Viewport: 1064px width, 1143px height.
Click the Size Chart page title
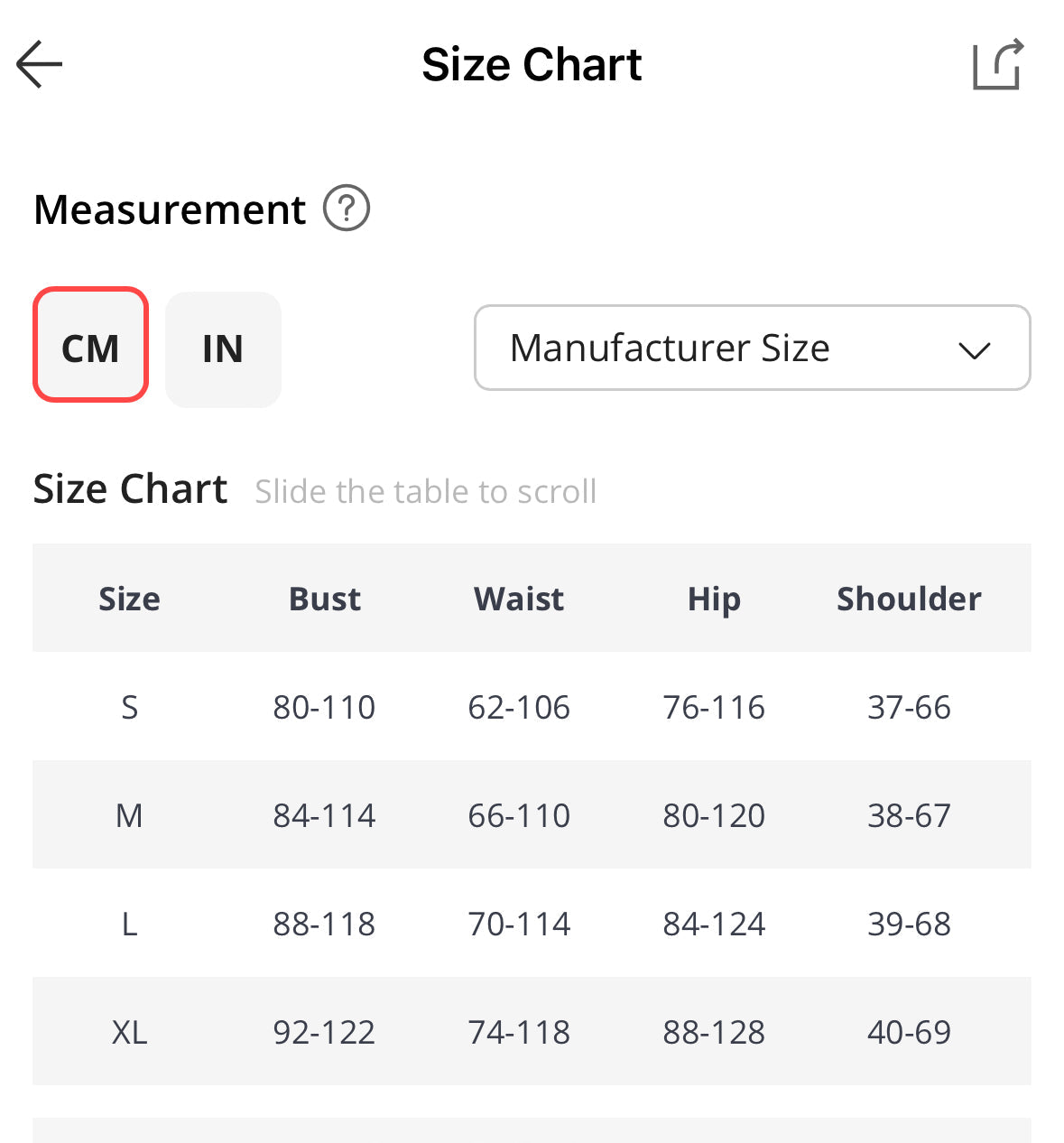(x=532, y=65)
